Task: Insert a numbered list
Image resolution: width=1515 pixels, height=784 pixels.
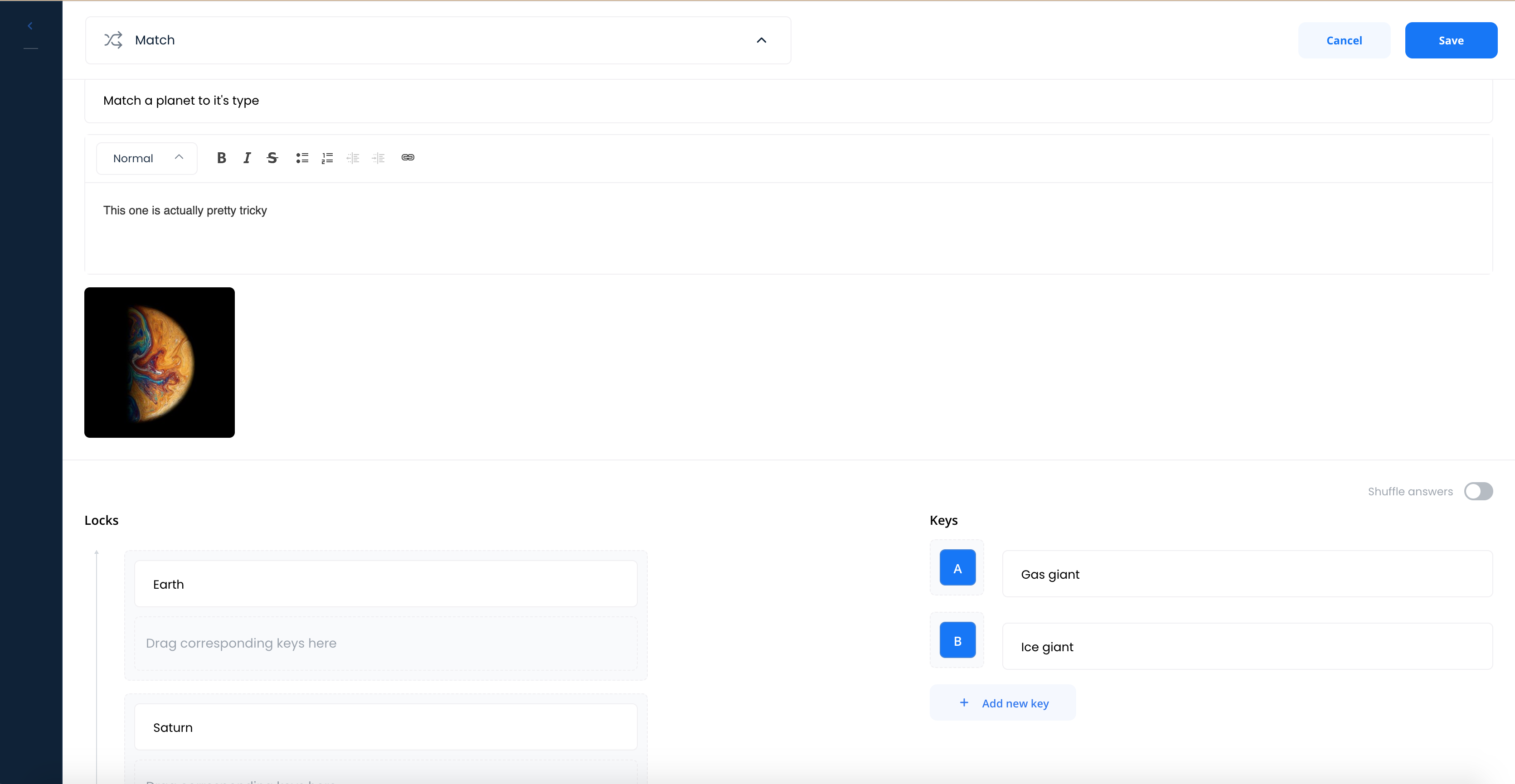Action: click(328, 158)
